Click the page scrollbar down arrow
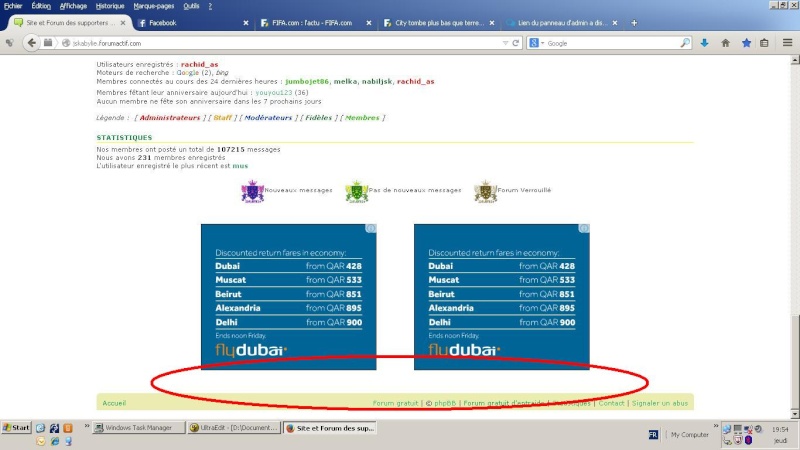Image resolution: width=800 pixels, height=450 pixels. click(795, 414)
